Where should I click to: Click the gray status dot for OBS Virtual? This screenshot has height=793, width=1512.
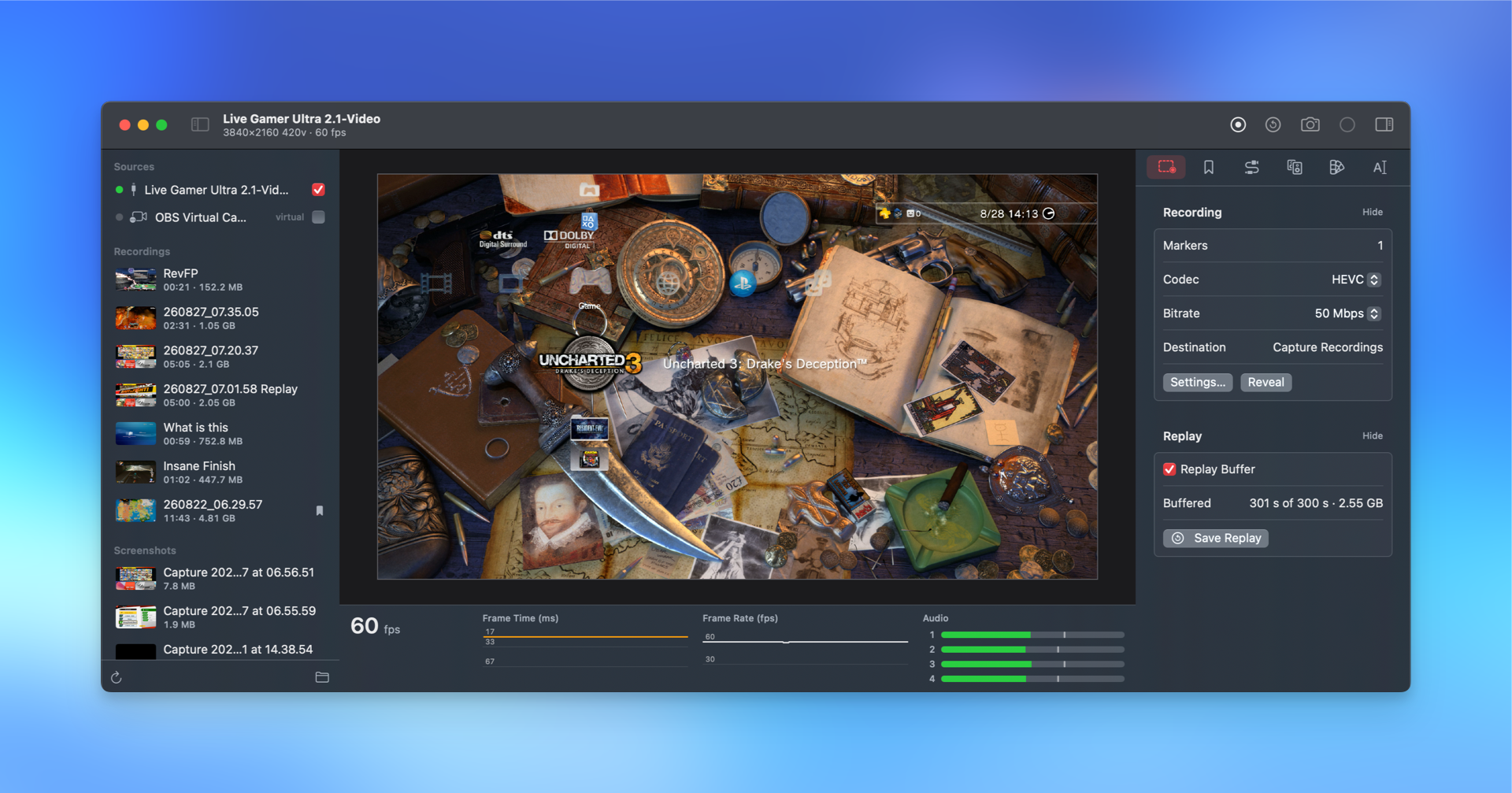(x=119, y=217)
